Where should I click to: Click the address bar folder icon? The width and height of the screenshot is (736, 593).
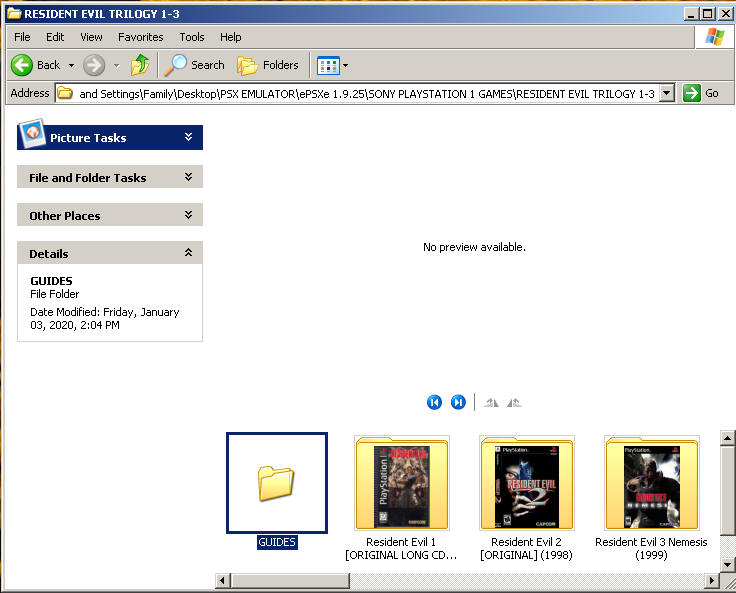point(65,93)
